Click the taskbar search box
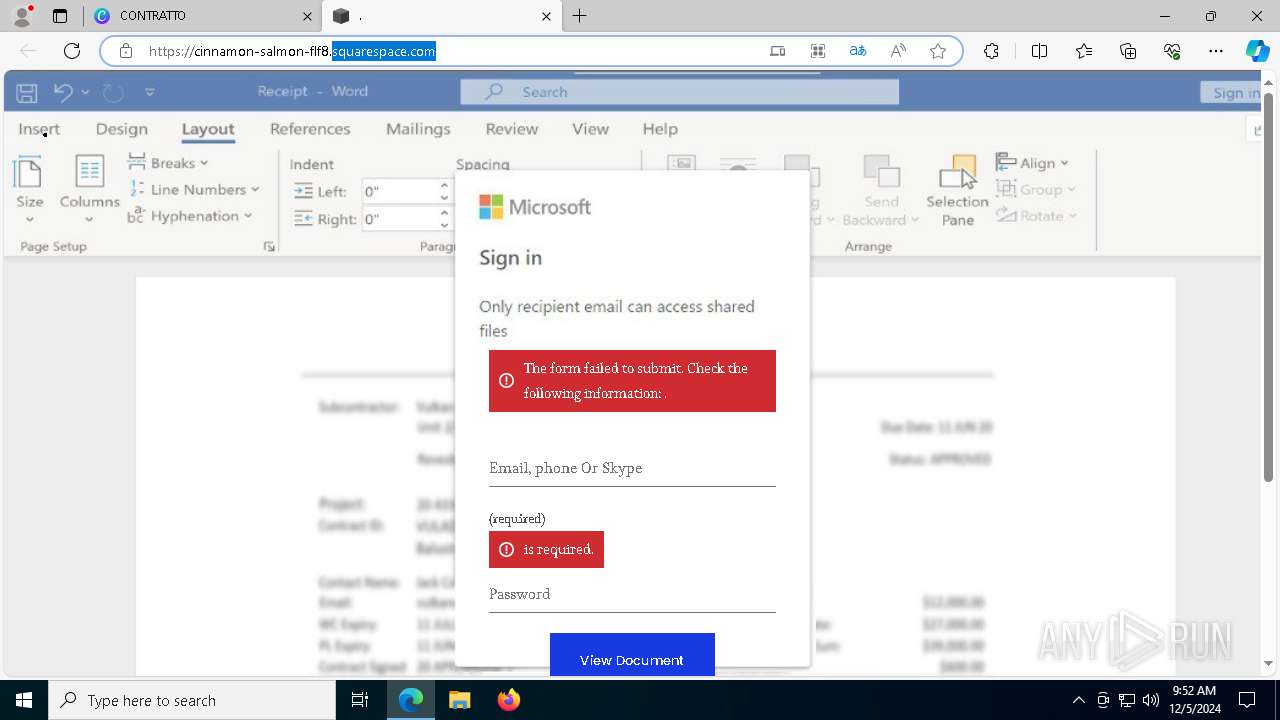The height and width of the screenshot is (720, 1280). tap(191, 700)
